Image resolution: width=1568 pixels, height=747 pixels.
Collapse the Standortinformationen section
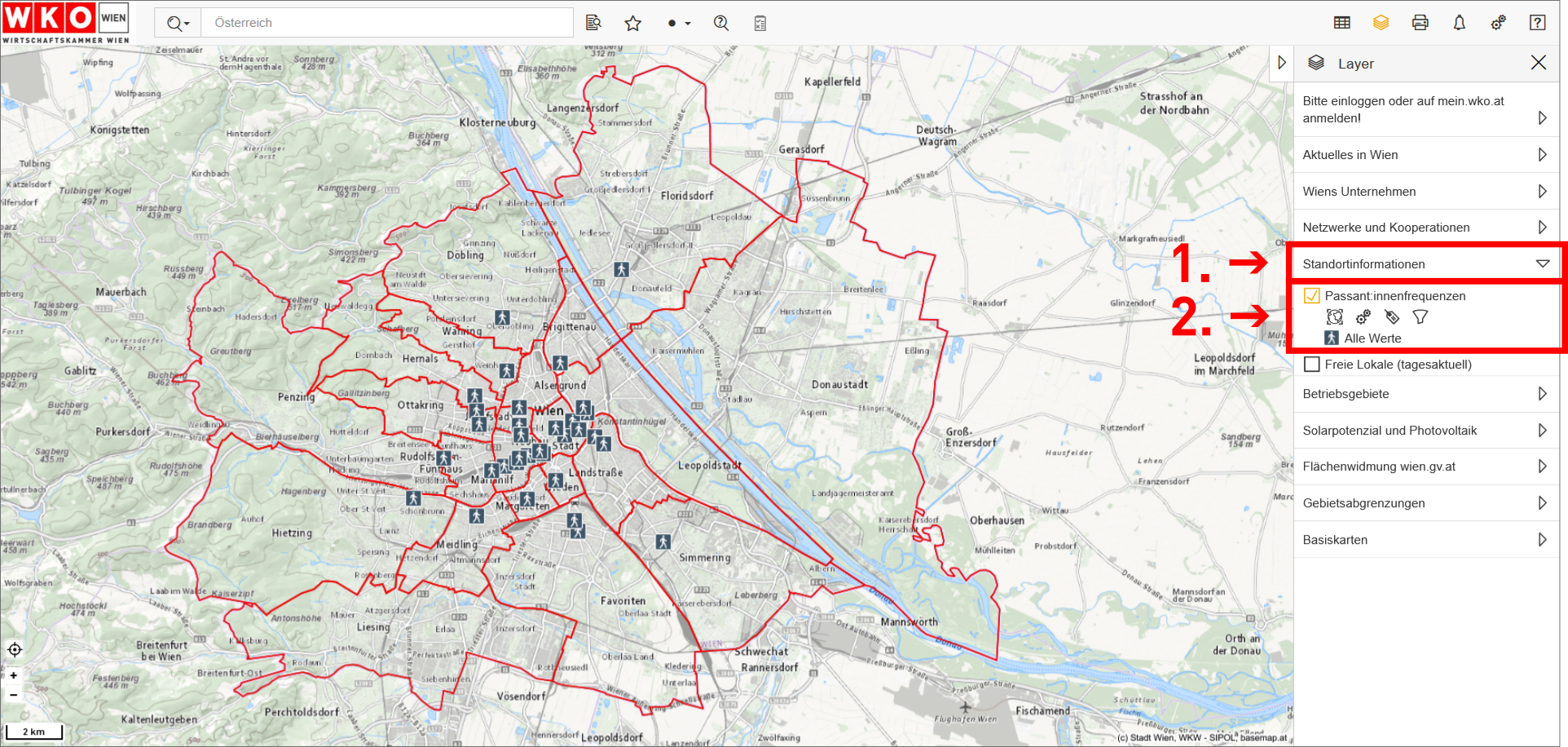1542,263
